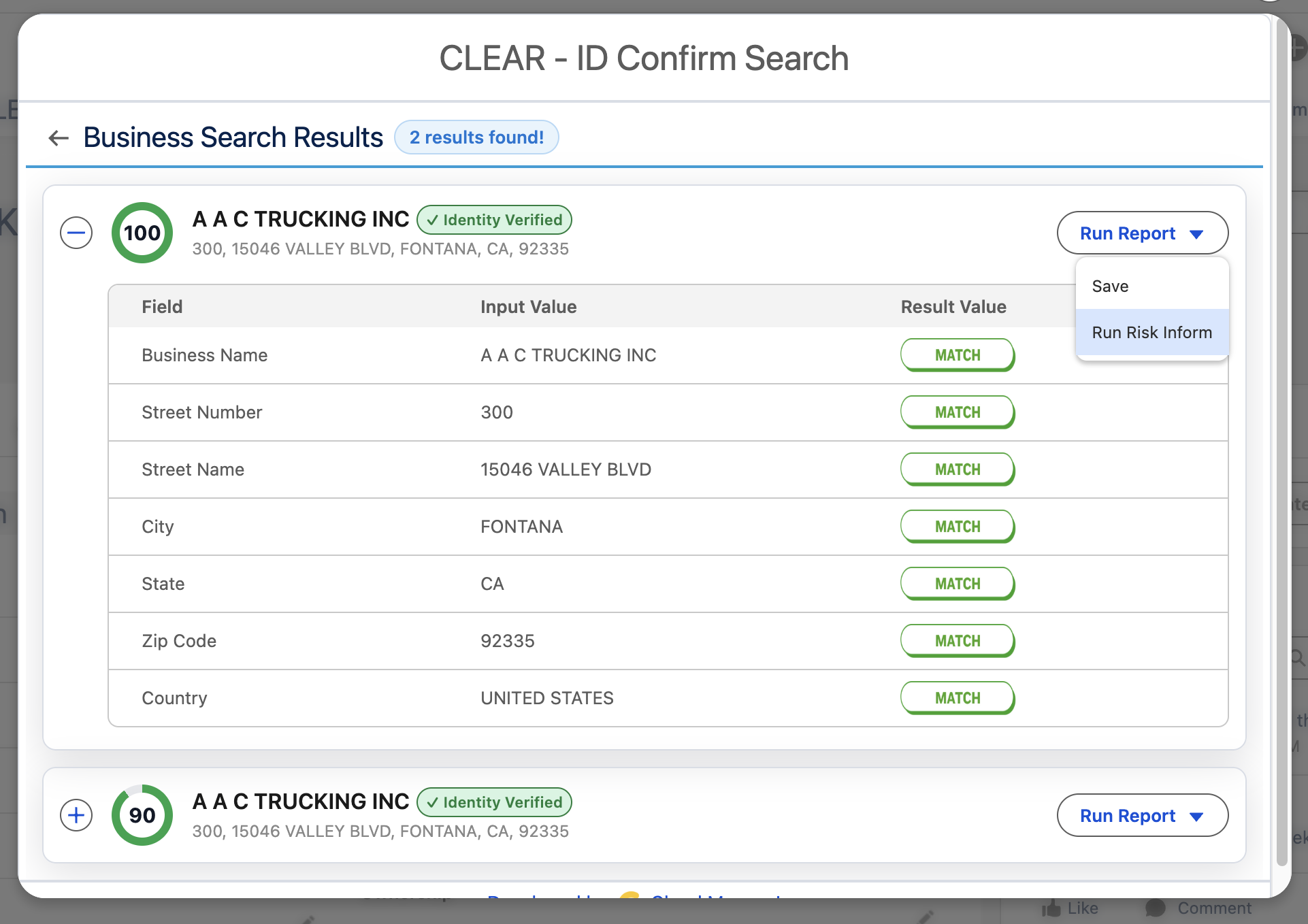Click MATCH badge for Street Name row
Image resolution: width=1308 pixels, height=924 pixels.
coord(958,469)
